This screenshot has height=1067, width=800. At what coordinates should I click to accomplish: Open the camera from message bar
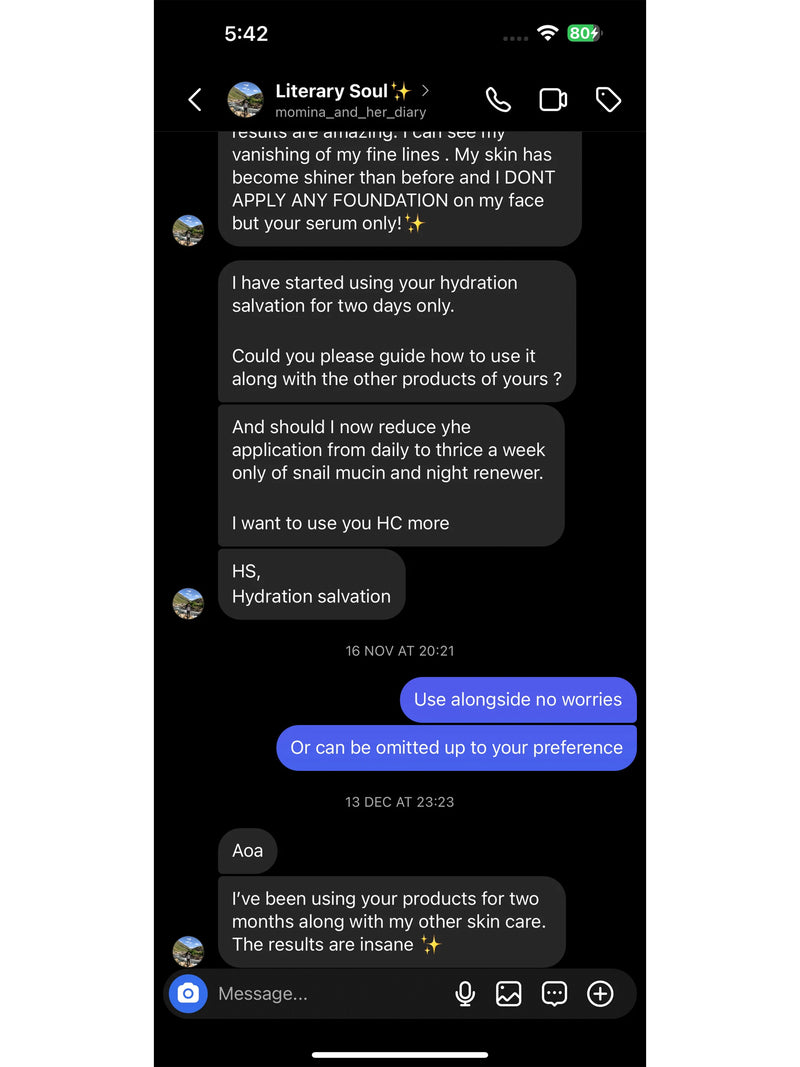(188, 993)
